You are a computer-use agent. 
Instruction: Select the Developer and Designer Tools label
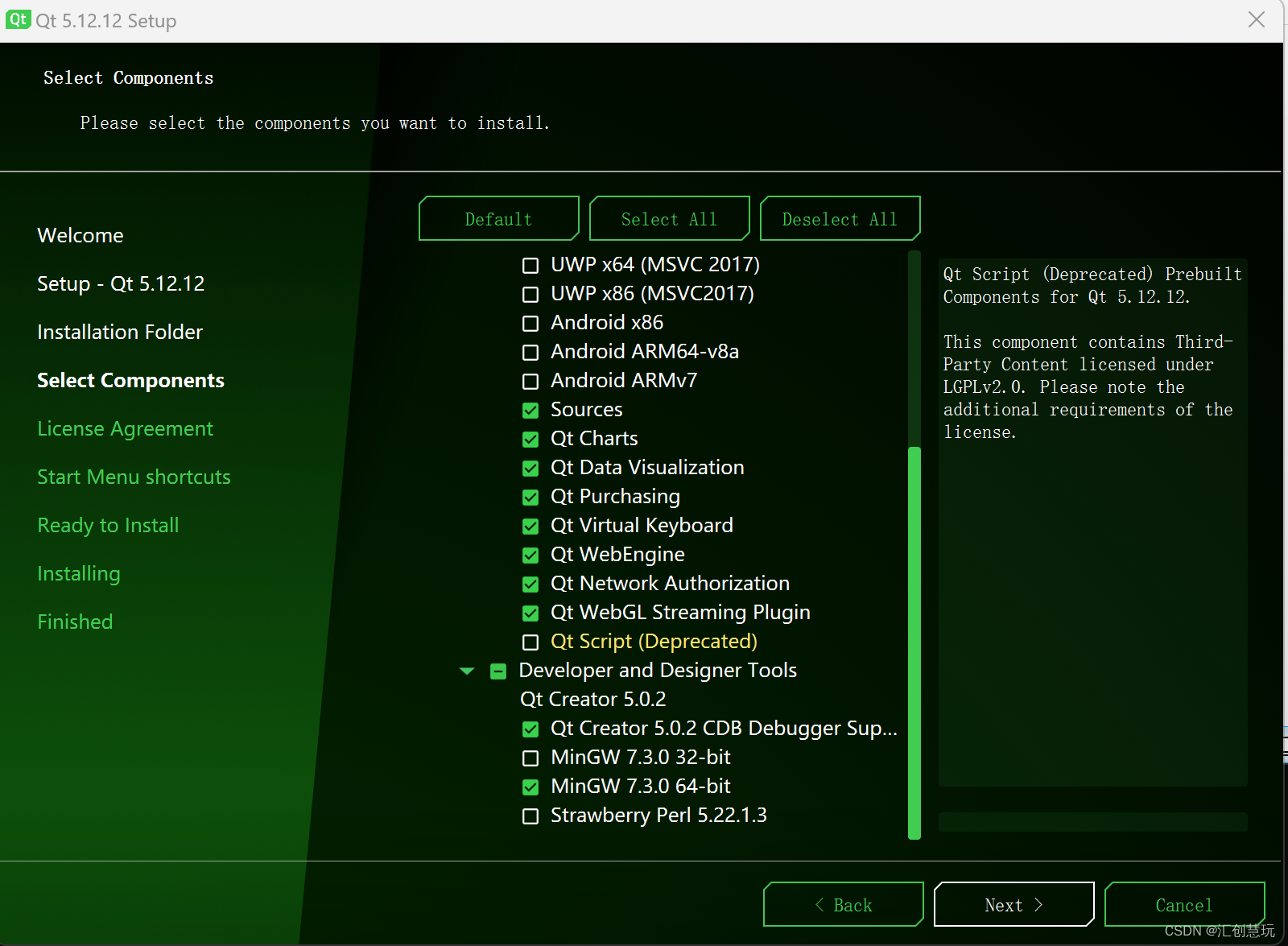pos(658,671)
